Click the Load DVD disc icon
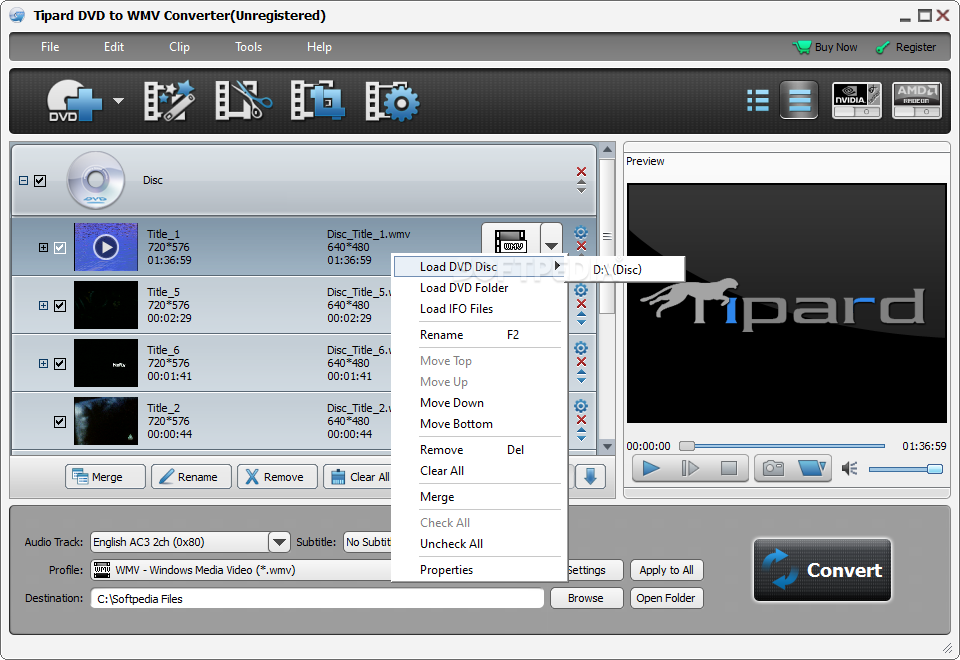The height and width of the screenshot is (660, 960). (x=74, y=101)
